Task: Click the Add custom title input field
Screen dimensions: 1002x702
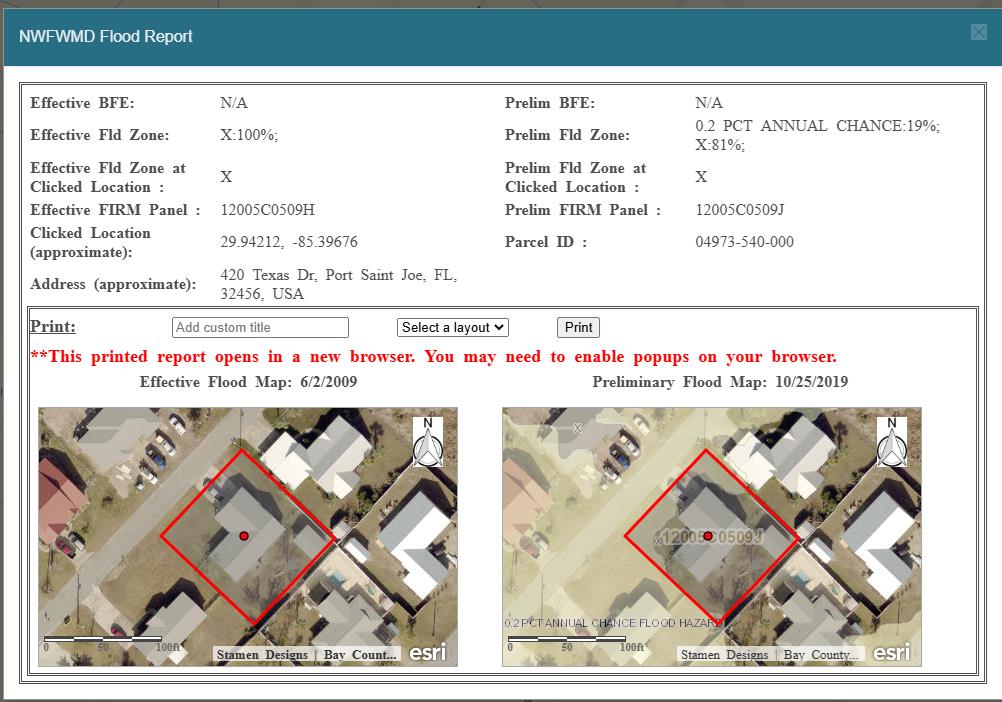Action: [x=260, y=328]
